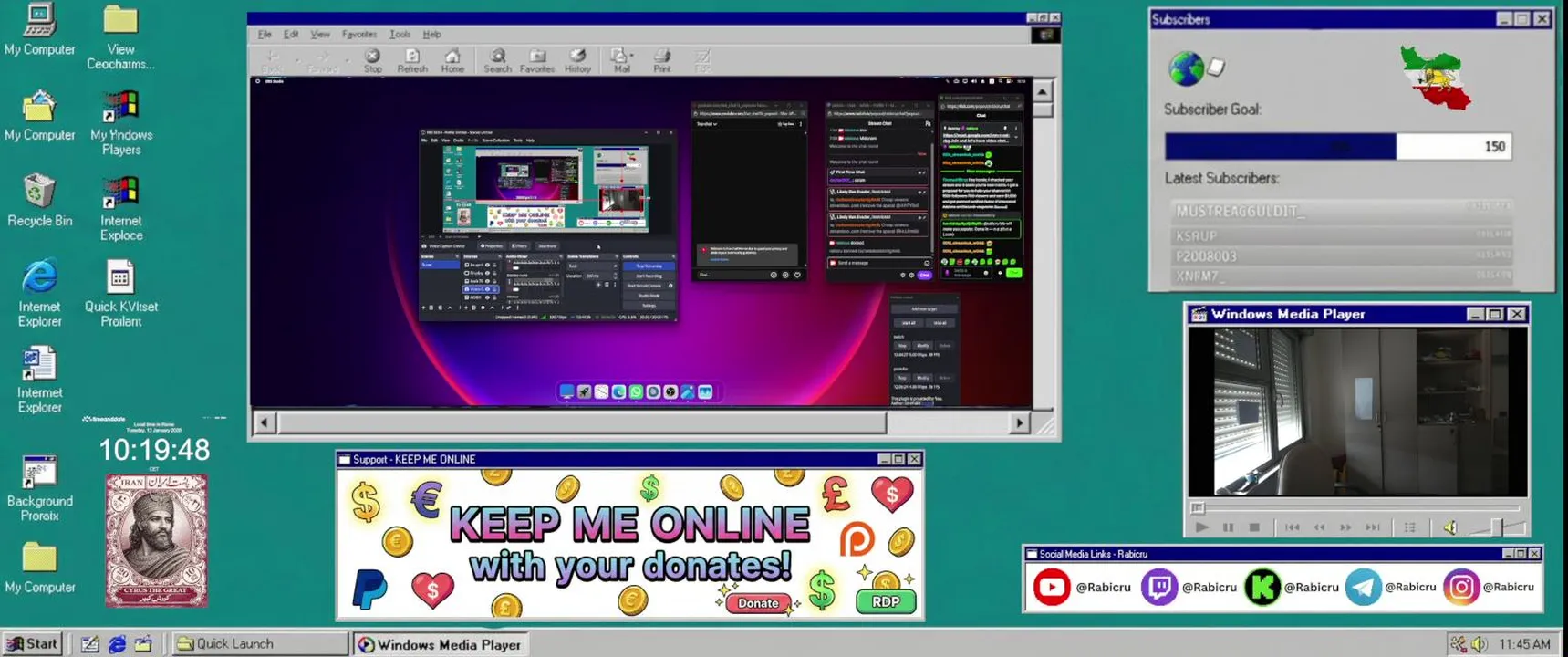Screen dimensions: 1568x657
Task: Open the Instagram @Rabicru link
Action: (1489, 588)
